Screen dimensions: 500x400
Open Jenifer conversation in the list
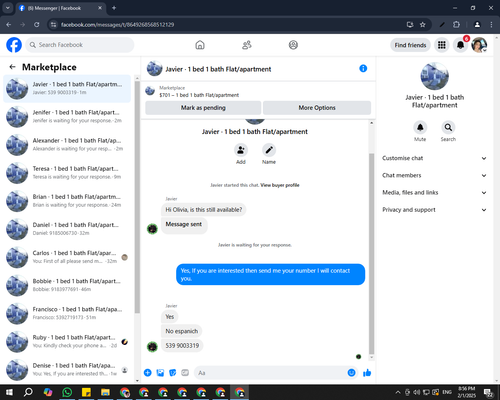pyautogui.click(x=67, y=117)
